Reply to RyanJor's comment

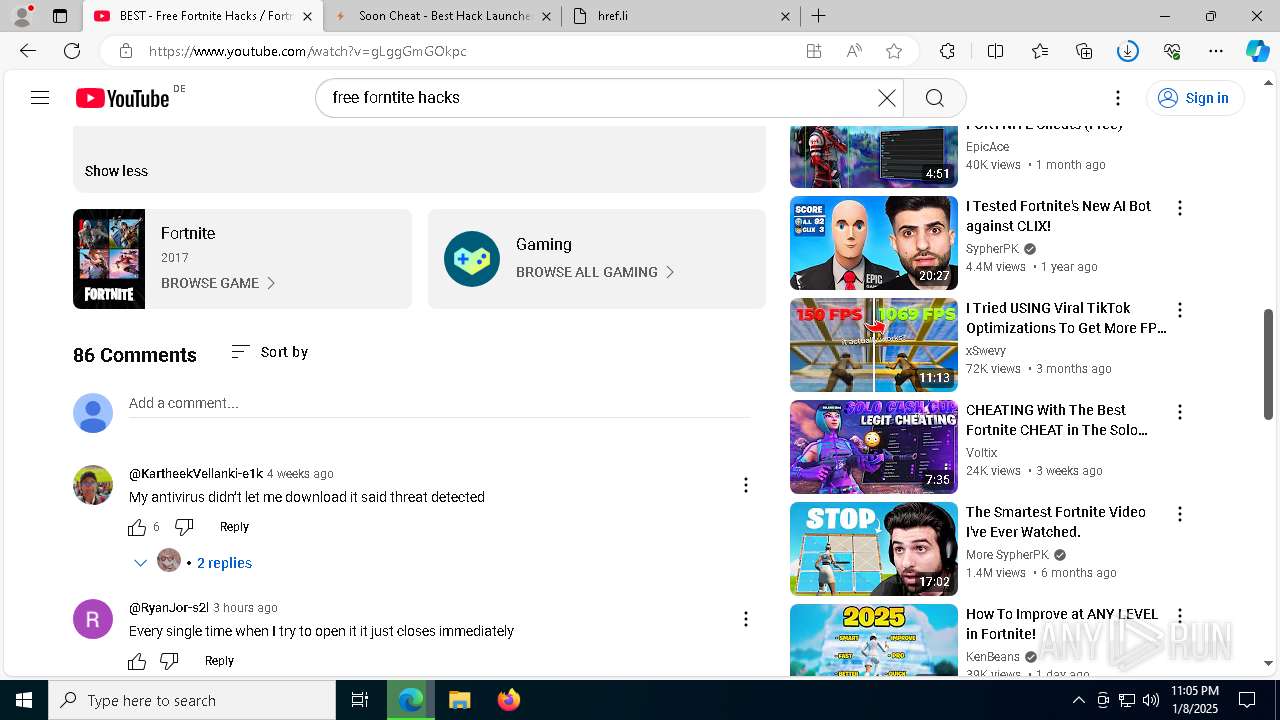pyautogui.click(x=219, y=661)
